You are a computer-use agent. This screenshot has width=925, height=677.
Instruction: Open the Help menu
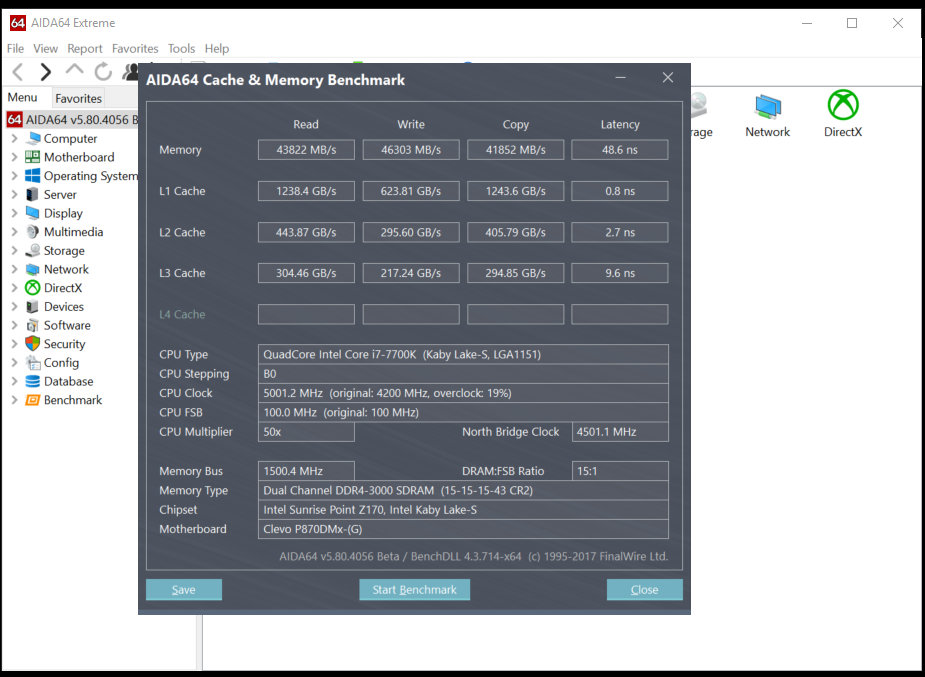[x=217, y=48]
